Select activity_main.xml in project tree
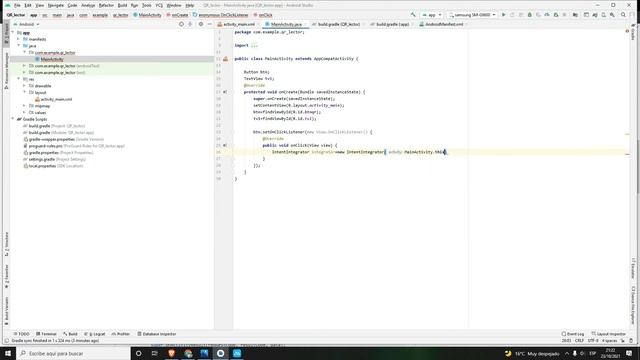This screenshot has height=360, width=640. click(x=56, y=99)
